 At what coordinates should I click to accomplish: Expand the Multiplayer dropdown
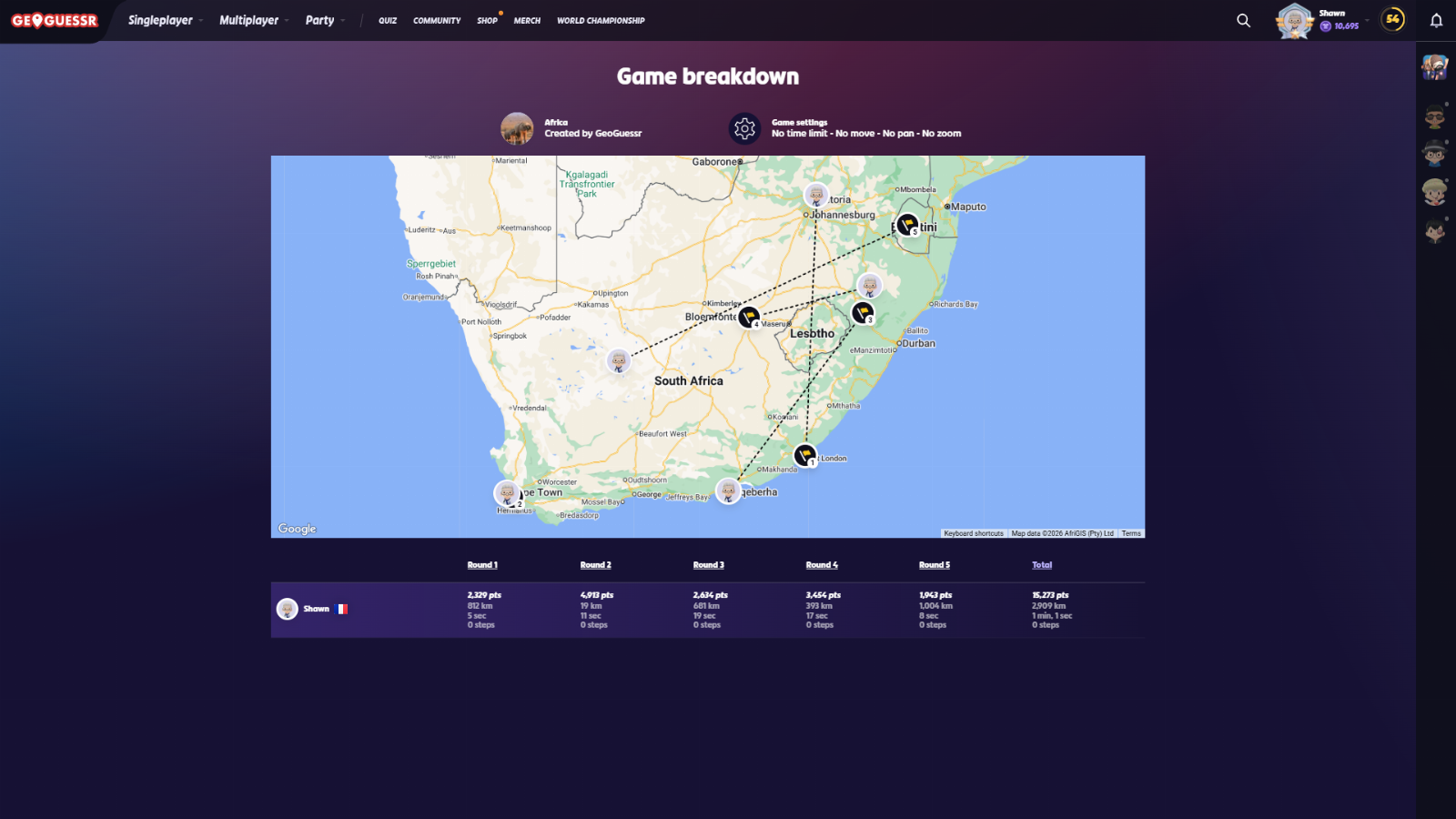253,20
